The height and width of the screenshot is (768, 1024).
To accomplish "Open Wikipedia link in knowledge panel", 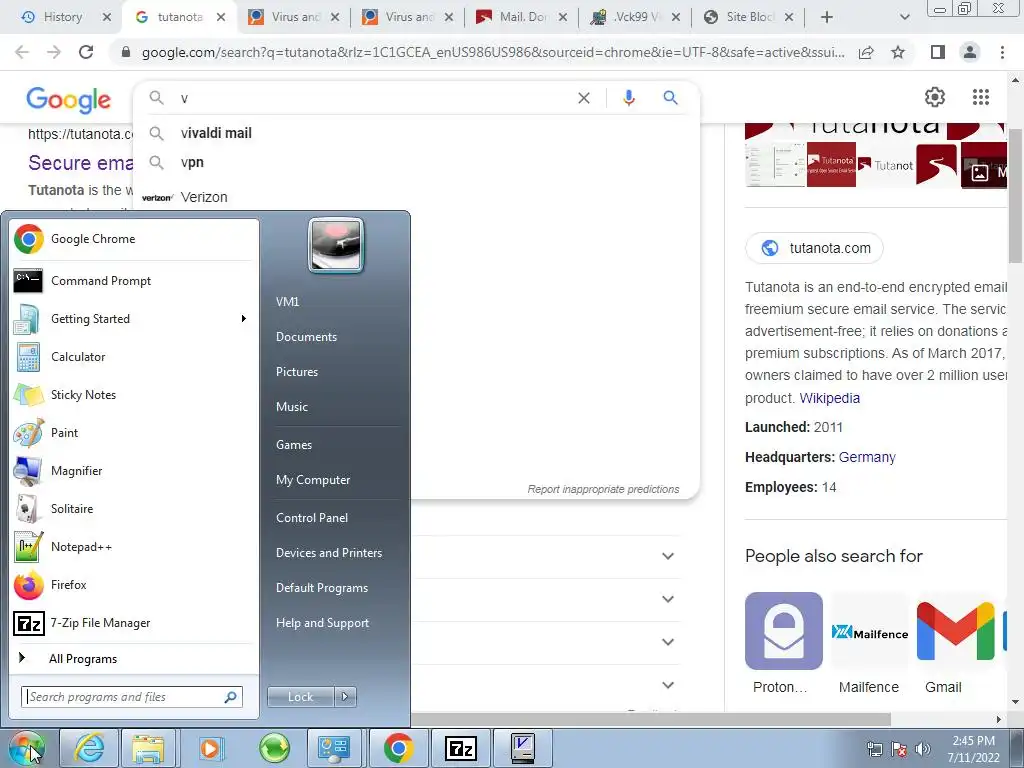I will 829,398.
